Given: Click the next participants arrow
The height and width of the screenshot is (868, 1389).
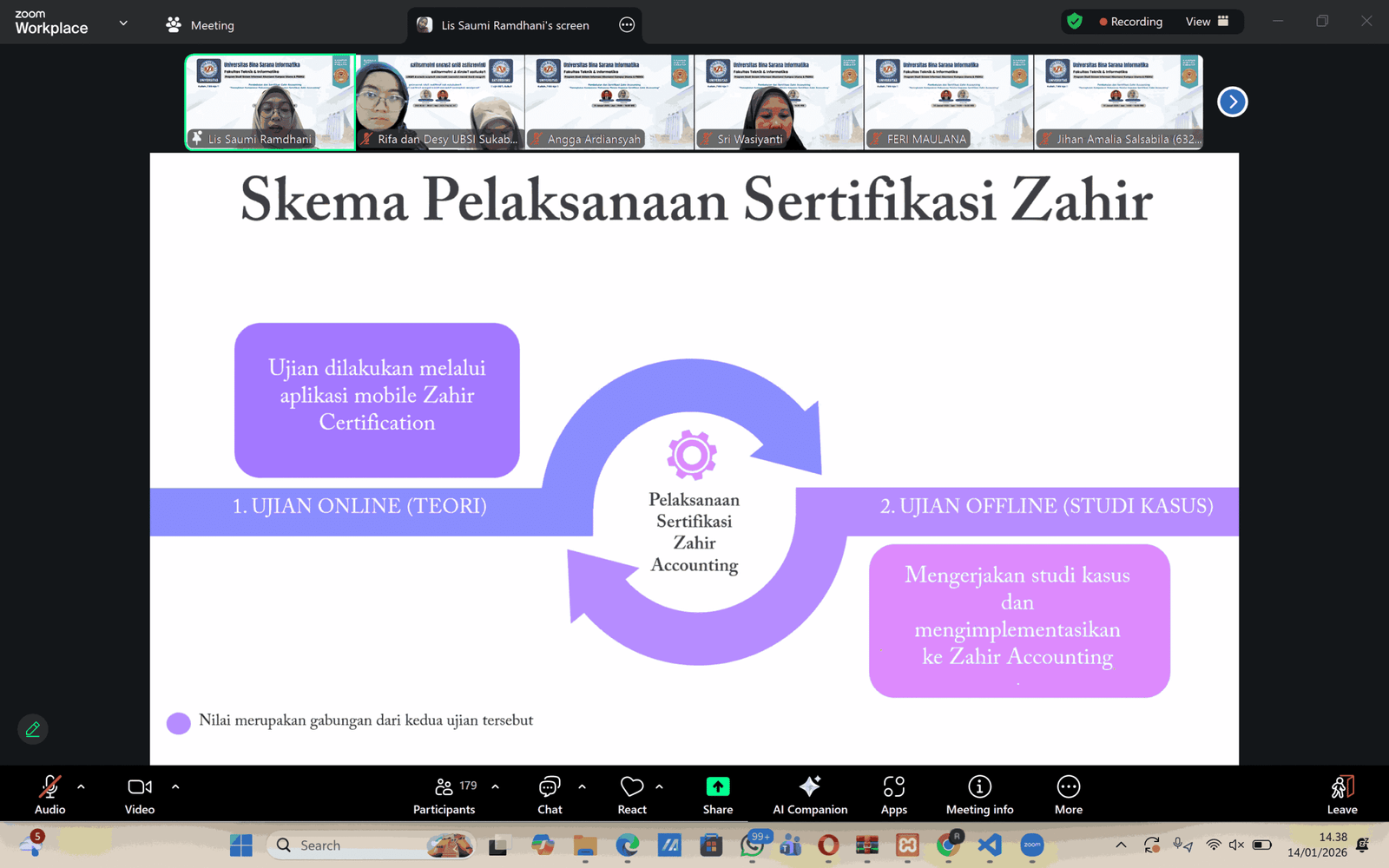Looking at the screenshot, I should click(1232, 102).
